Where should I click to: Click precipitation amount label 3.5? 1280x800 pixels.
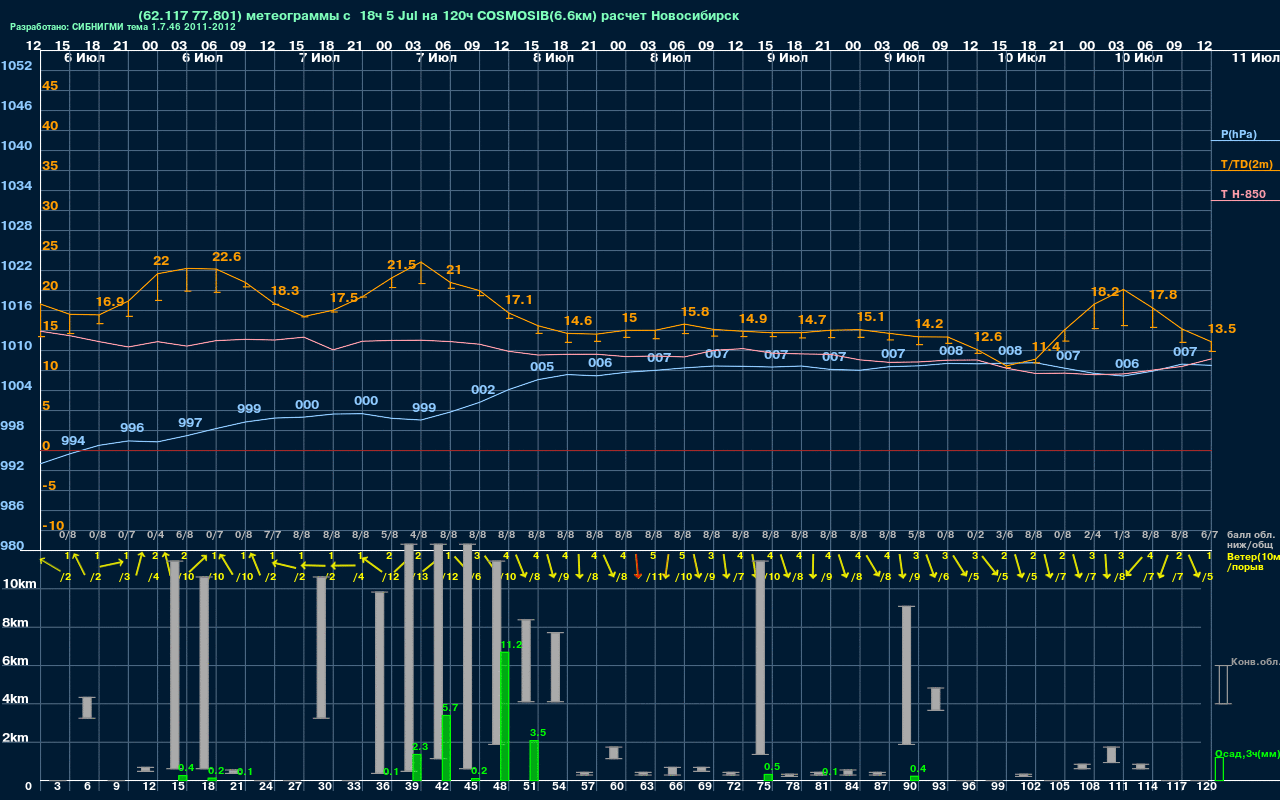(x=537, y=733)
